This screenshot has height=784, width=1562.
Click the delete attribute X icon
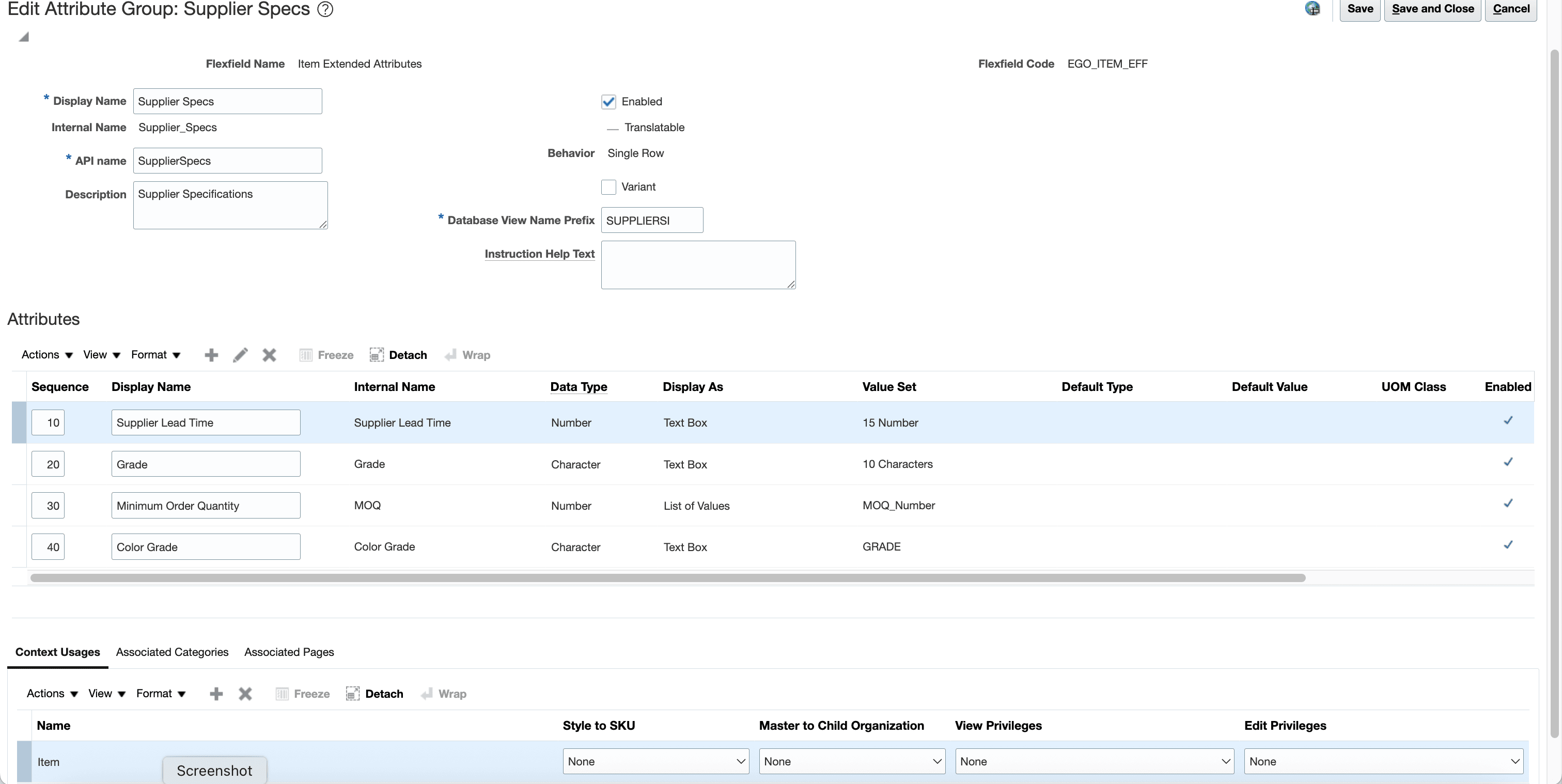[269, 355]
